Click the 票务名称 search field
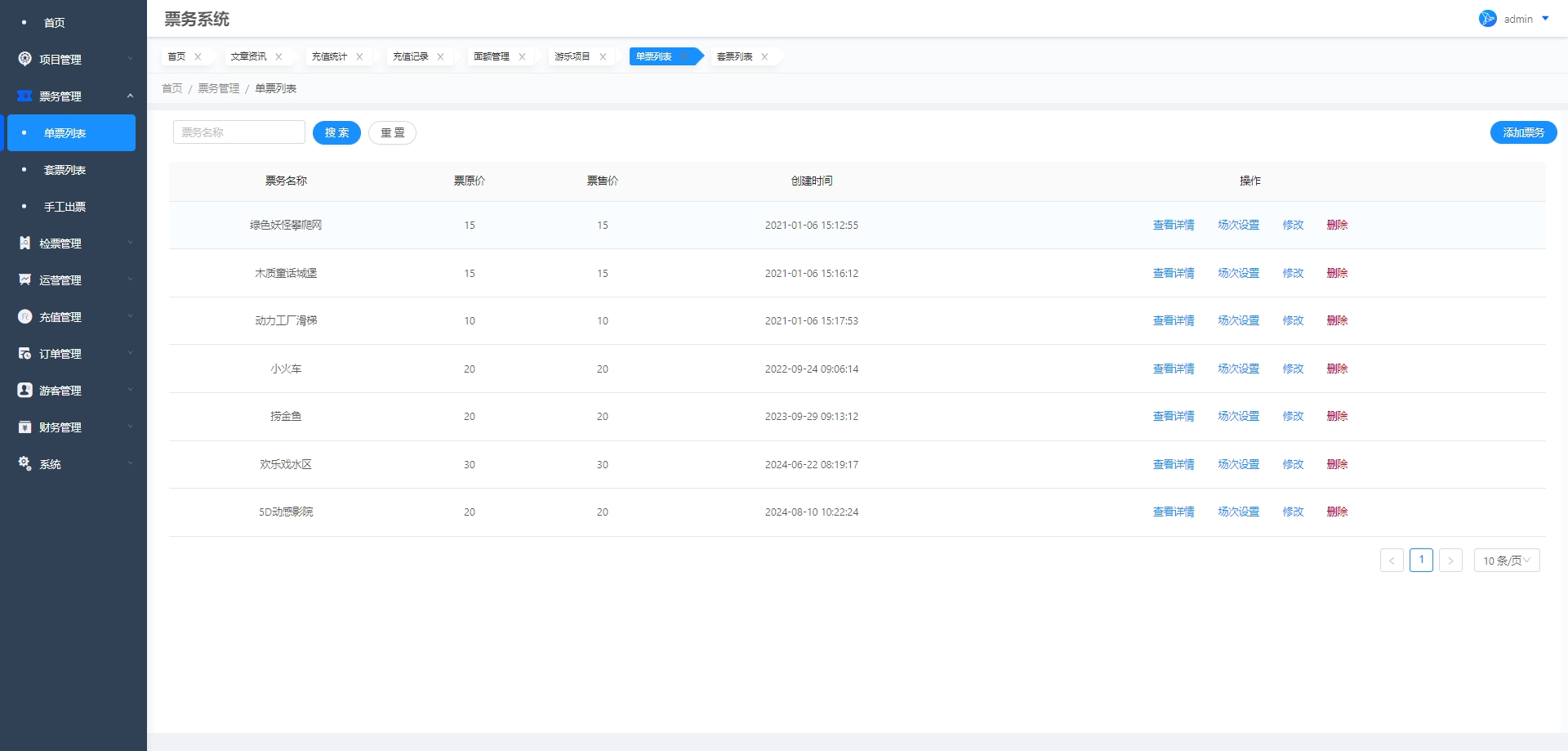 point(239,132)
